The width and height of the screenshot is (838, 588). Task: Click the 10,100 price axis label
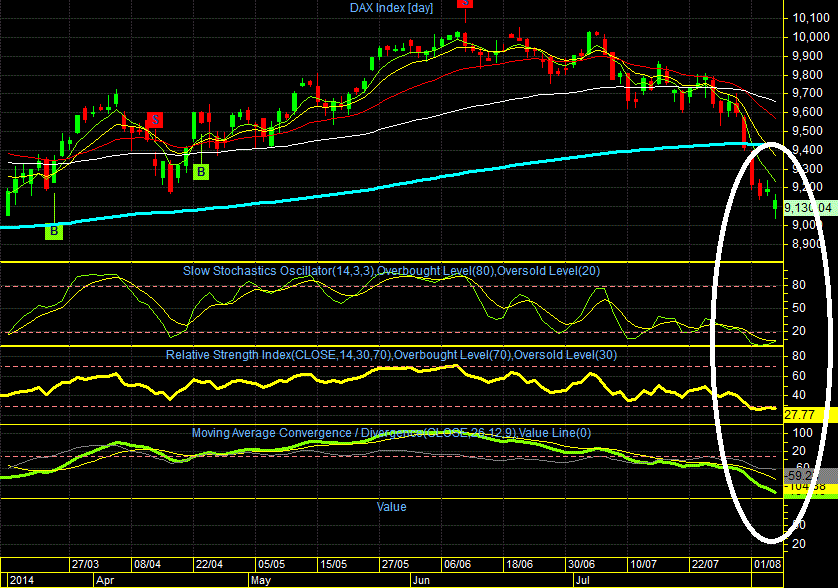[811, 18]
